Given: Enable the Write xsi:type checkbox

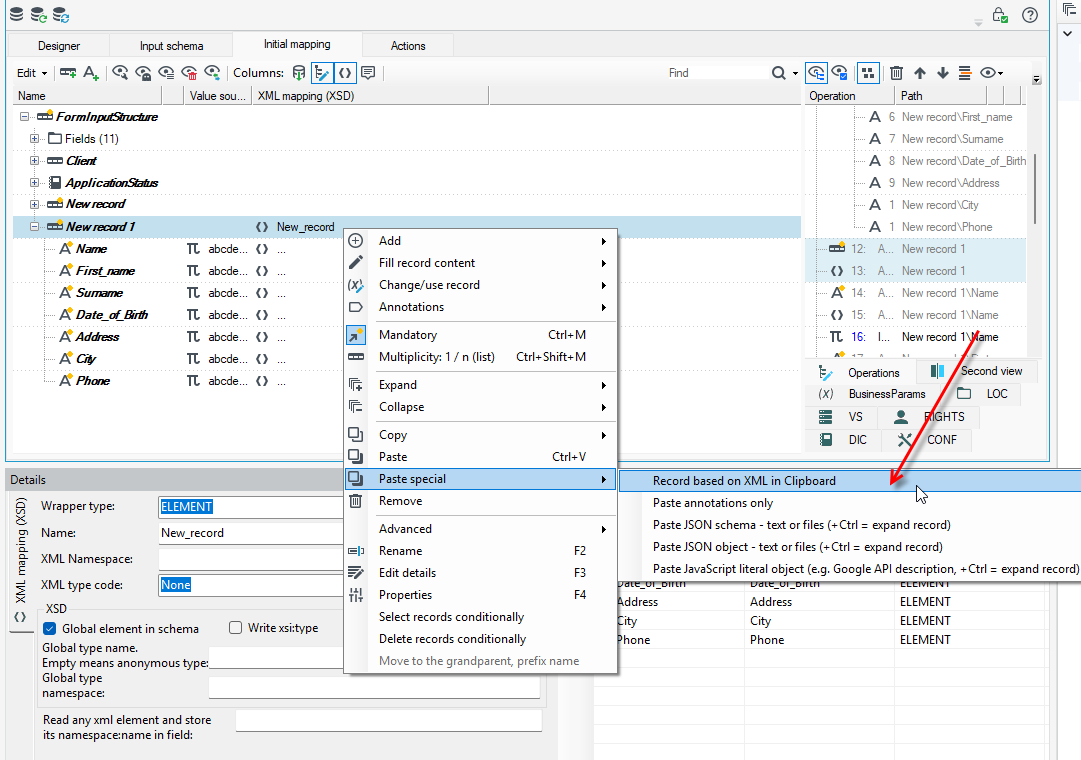Looking at the screenshot, I should [236, 628].
